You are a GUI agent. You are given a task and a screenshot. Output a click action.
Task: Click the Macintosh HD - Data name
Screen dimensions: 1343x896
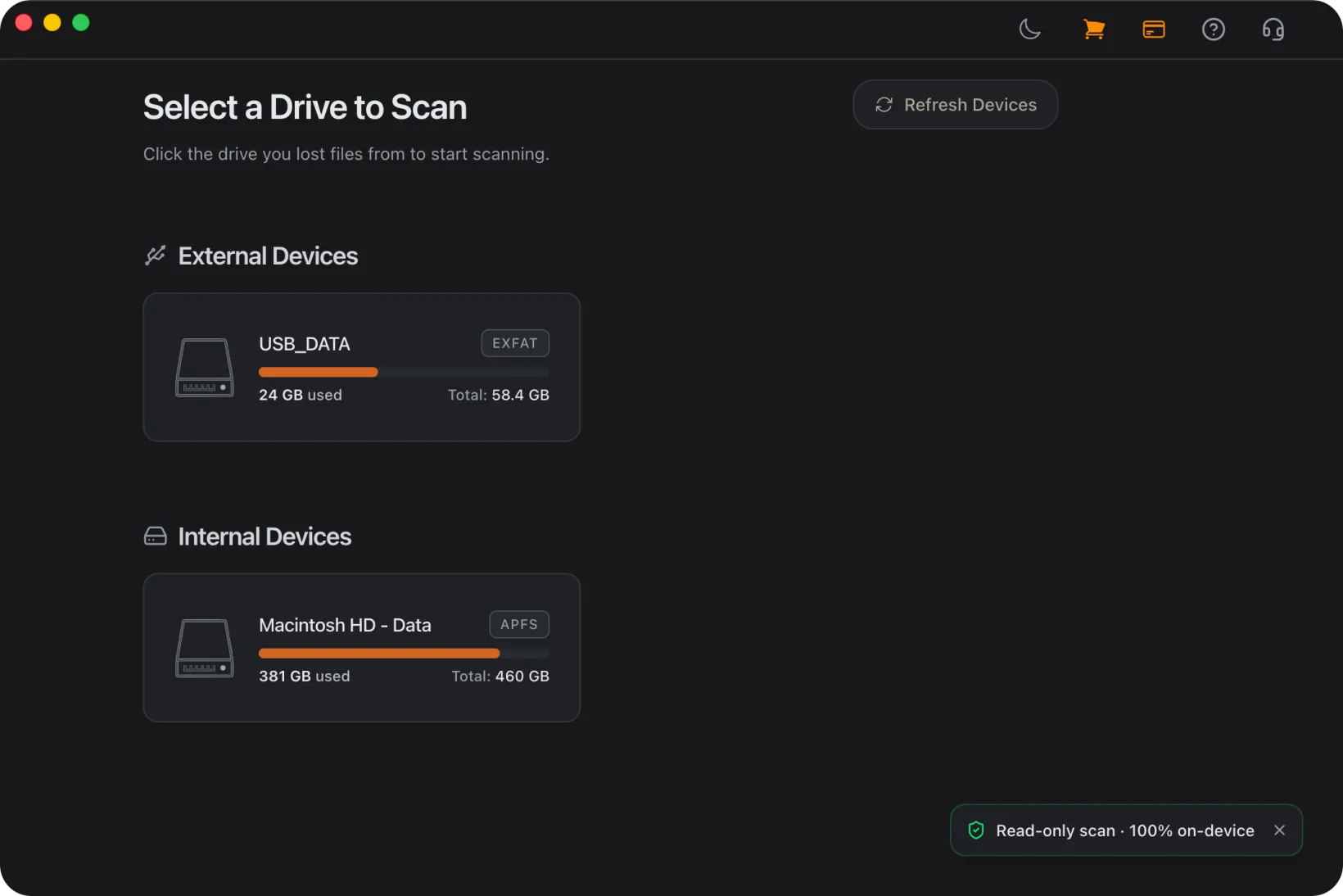pyautogui.click(x=345, y=625)
